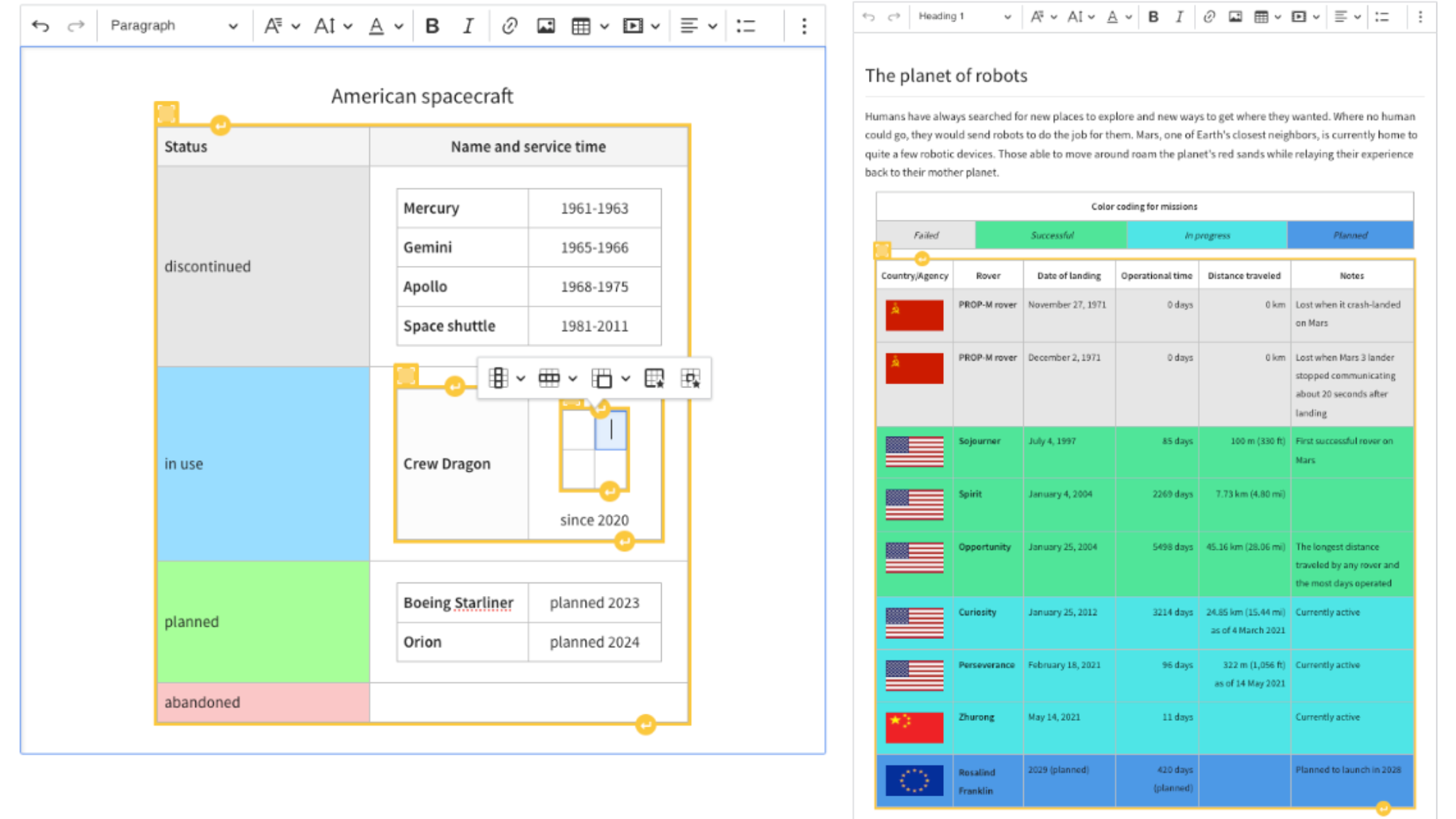The image size is (1456, 819).
Task: Open insert table dropdown in left editor
Action: click(590, 26)
